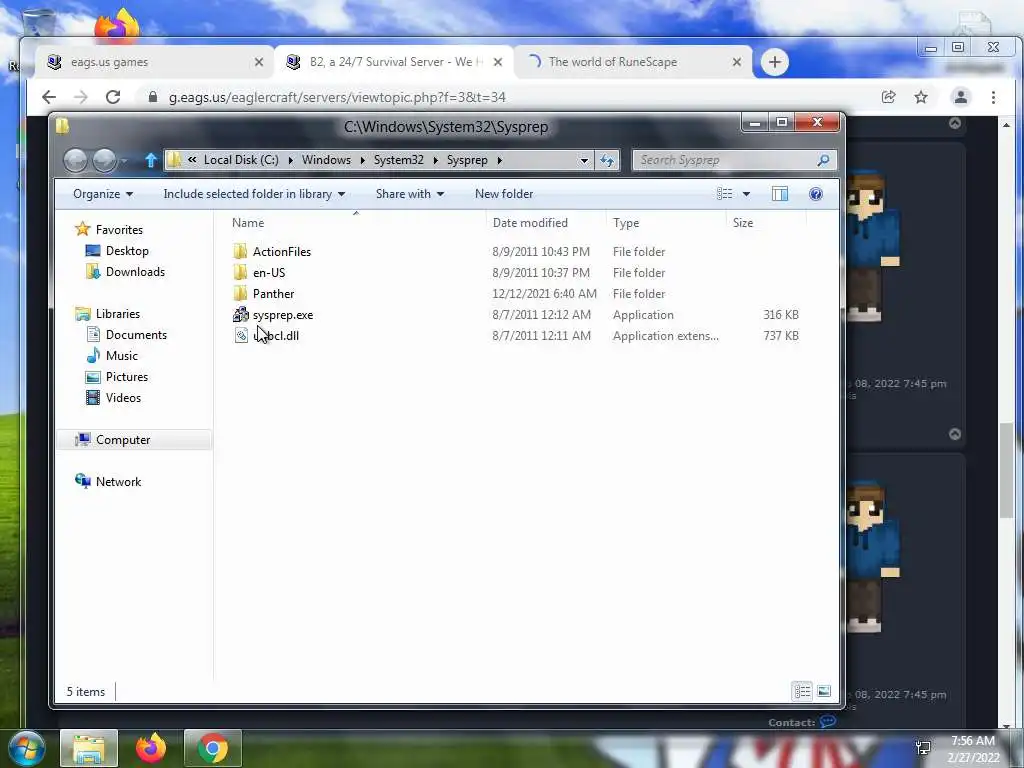Click the Explorer Back navigation button

point(75,160)
